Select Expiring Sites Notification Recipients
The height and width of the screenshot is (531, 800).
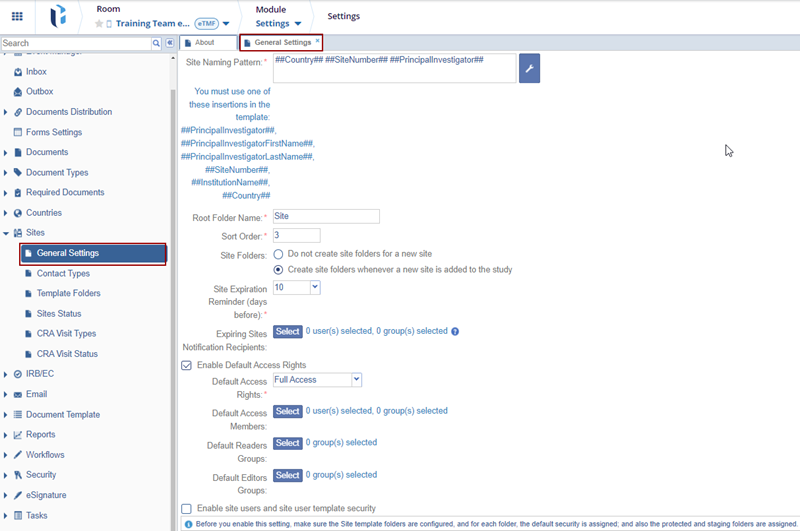coord(288,332)
